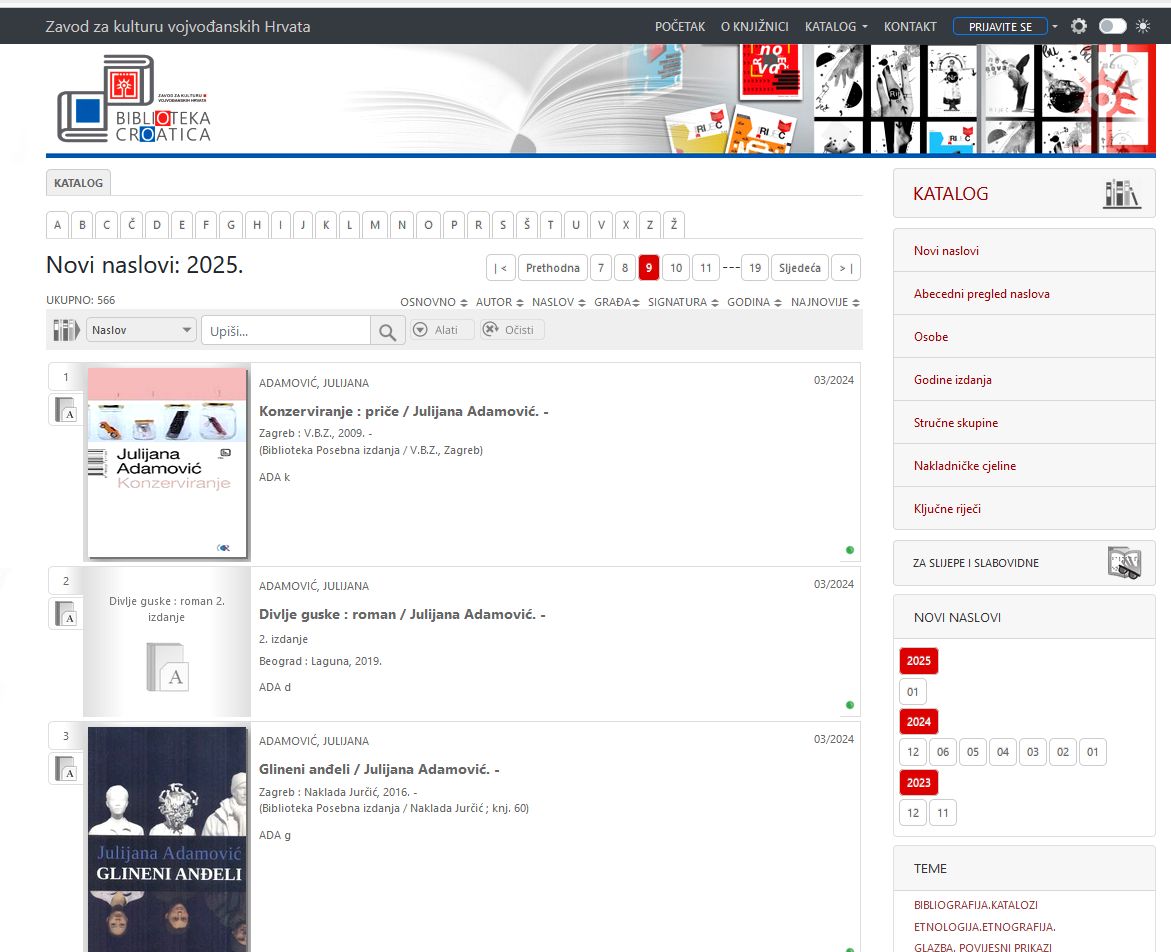Expand the Katalog menu in top navigation
Screen dimensions: 1171x952
point(836,27)
